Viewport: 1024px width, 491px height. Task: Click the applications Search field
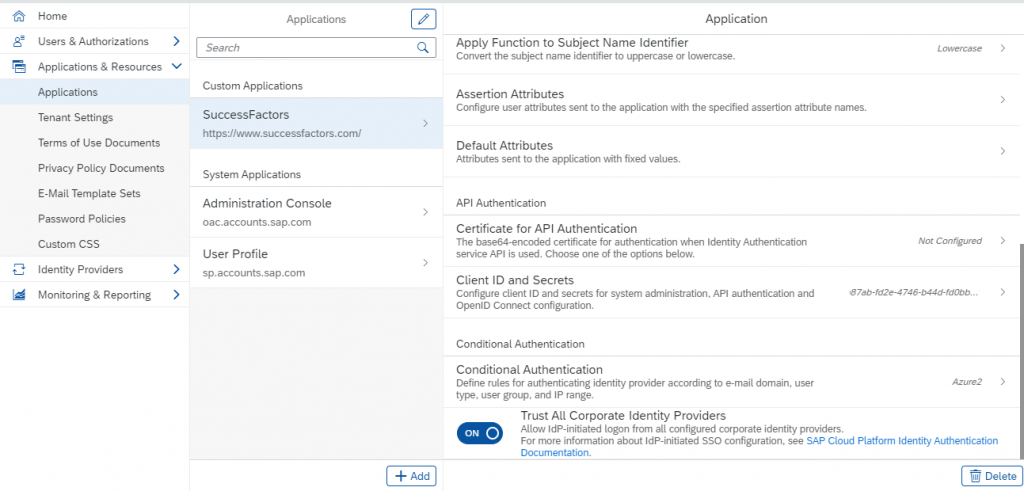[x=316, y=47]
